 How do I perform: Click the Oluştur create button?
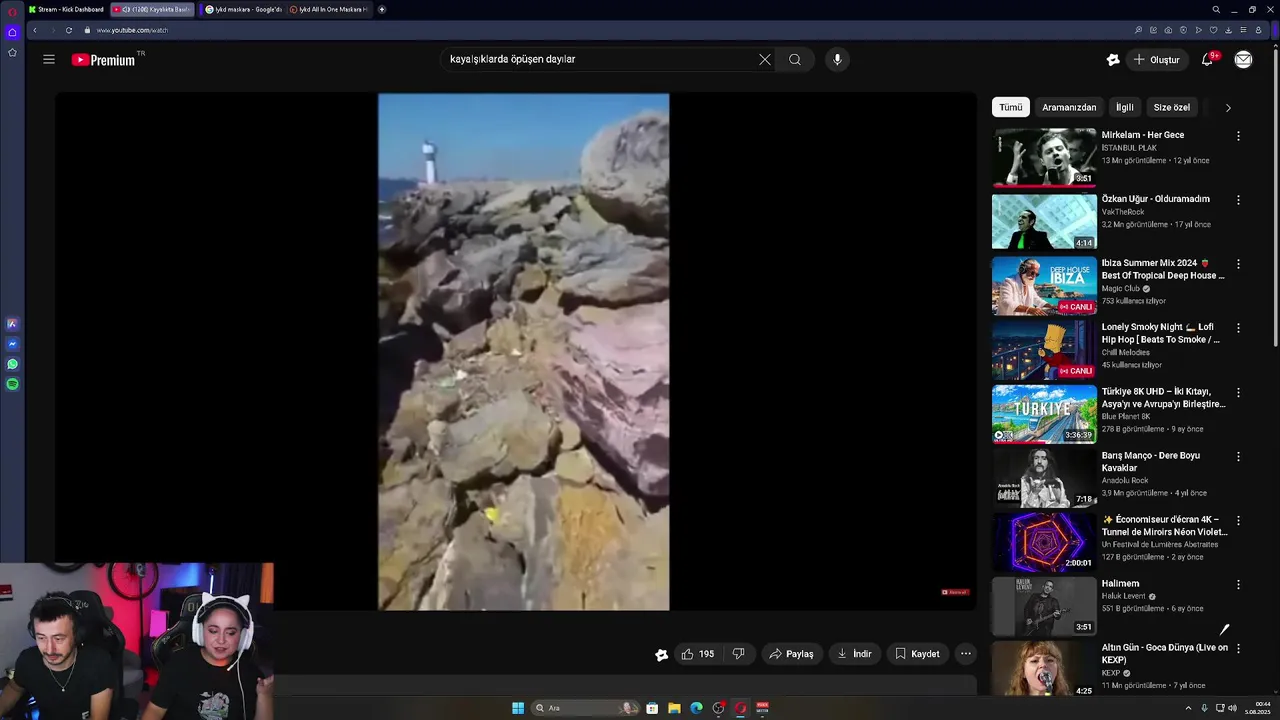pos(1156,60)
